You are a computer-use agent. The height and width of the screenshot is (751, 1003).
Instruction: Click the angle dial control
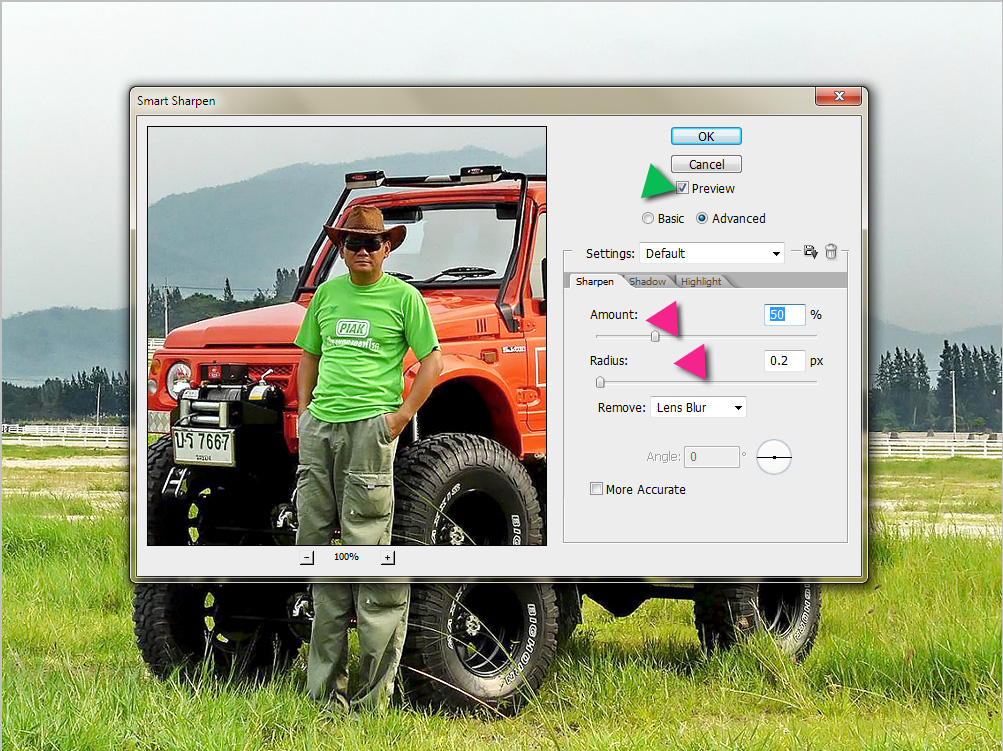(774, 457)
